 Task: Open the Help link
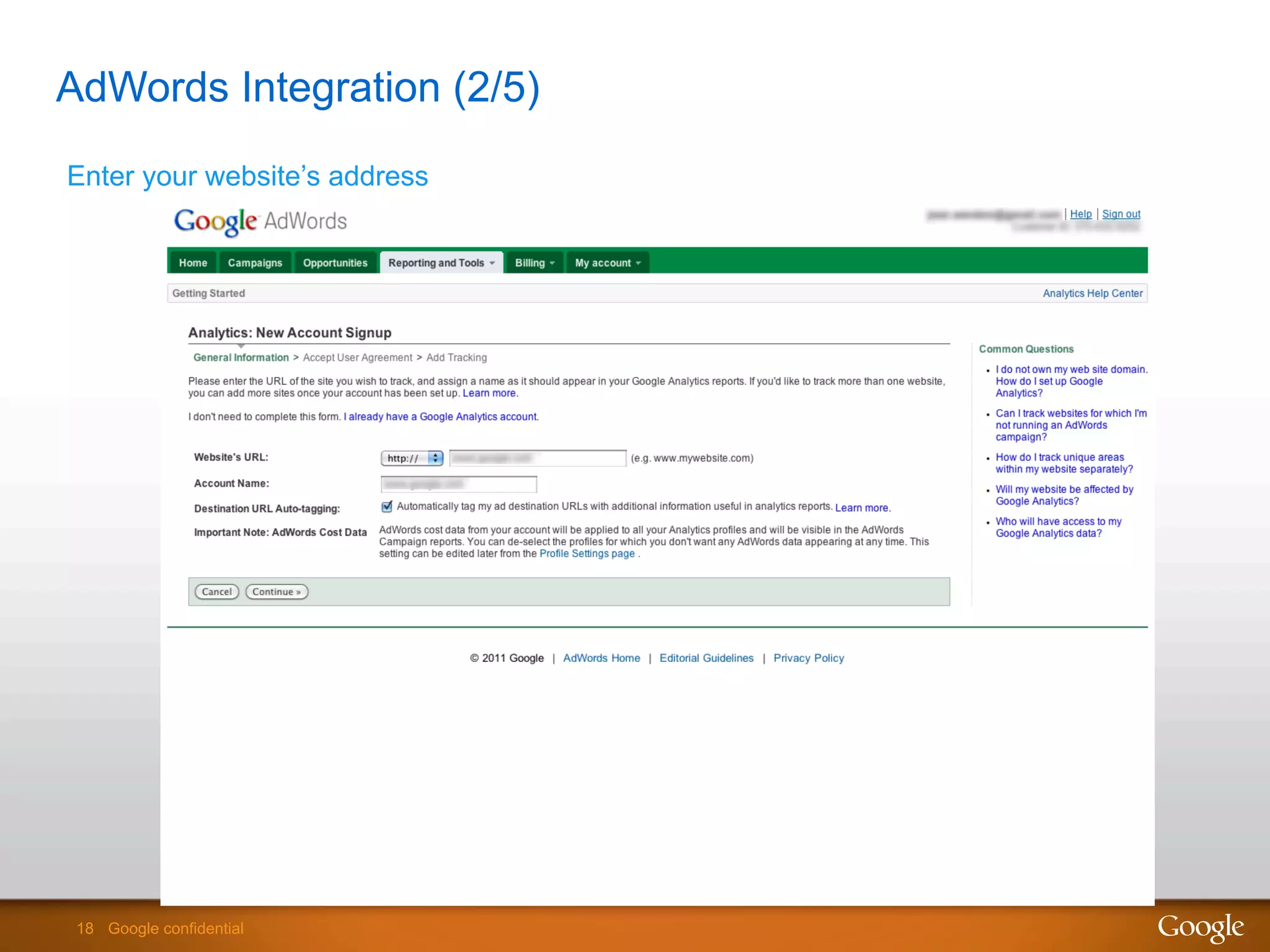[1081, 214]
